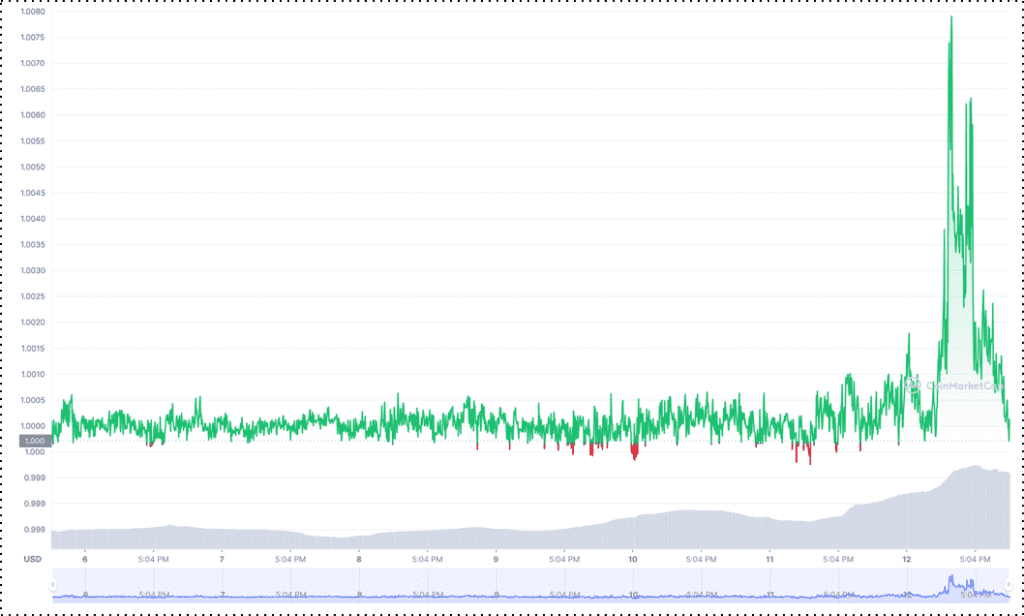Viewport: 1024px width, 616px height.
Task: Click the gray 1.000 current price badge
Action: [x=34, y=441]
